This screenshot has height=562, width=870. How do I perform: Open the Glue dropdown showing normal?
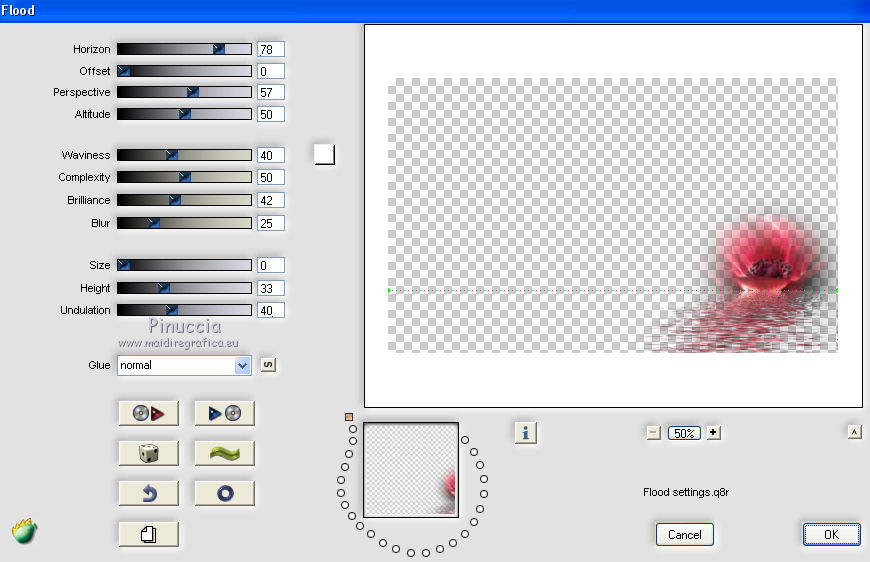pyautogui.click(x=184, y=365)
